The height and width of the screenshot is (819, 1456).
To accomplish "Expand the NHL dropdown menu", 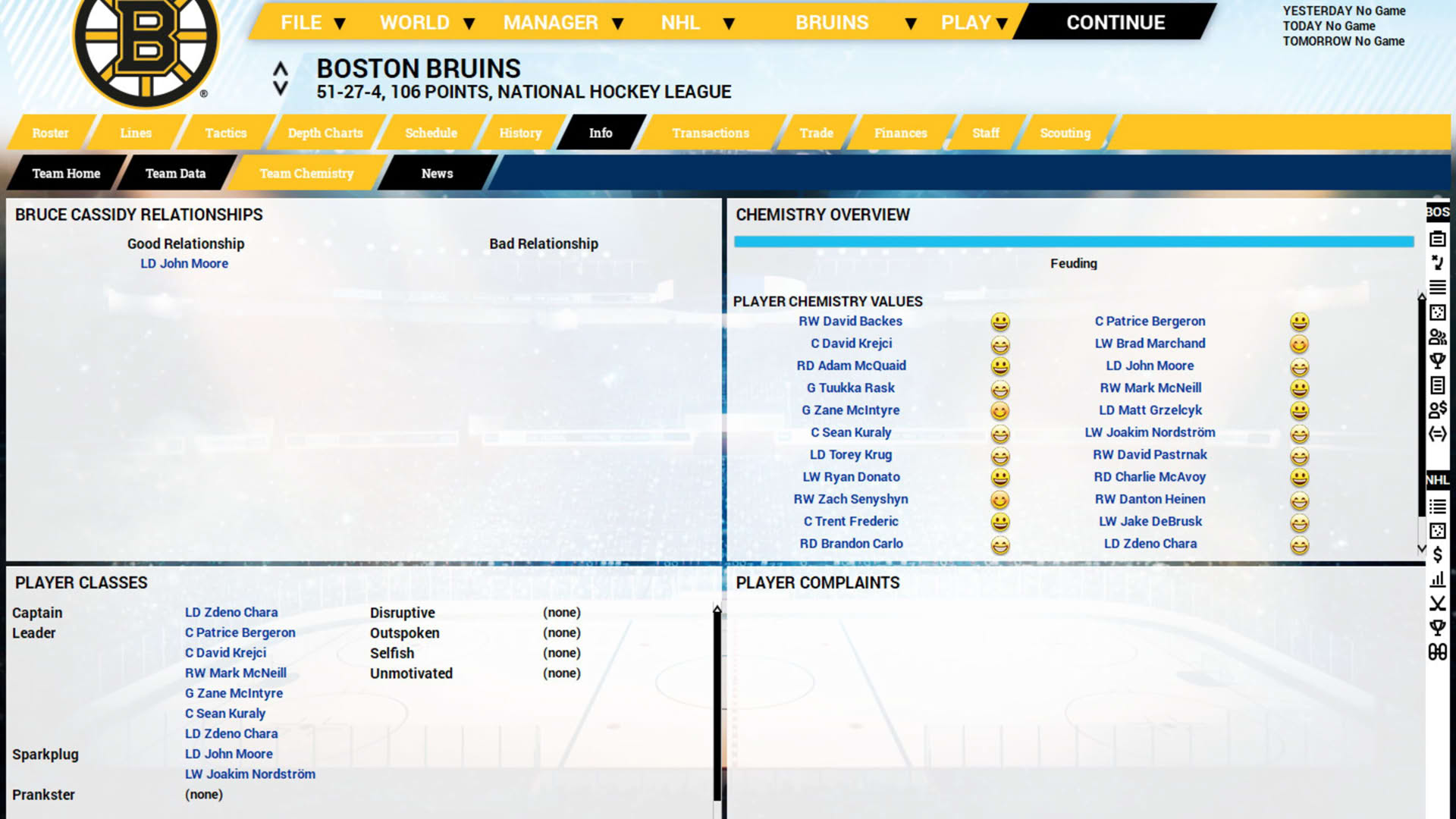I will point(698,23).
